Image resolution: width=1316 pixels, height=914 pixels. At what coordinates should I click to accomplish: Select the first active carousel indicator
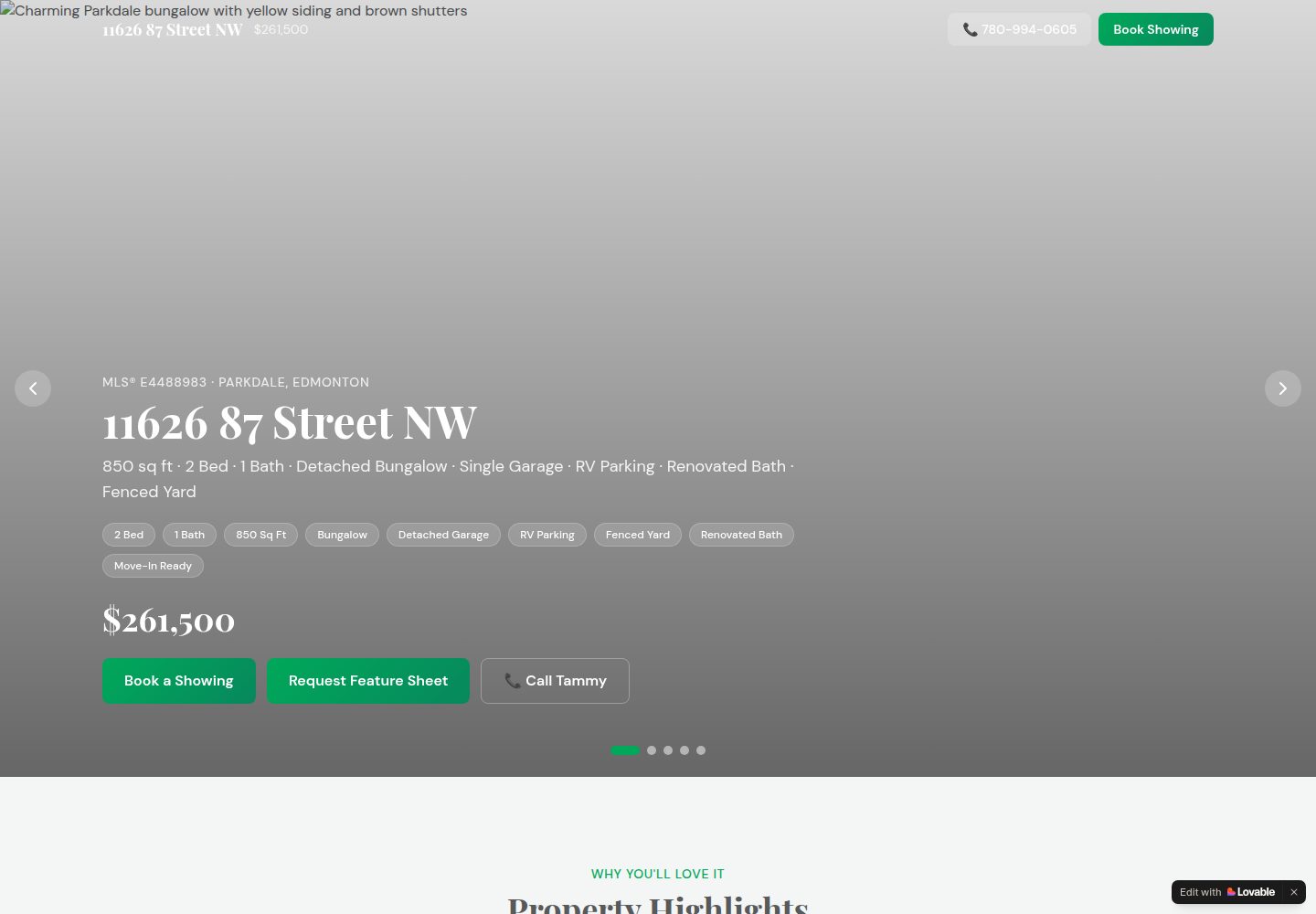pyautogui.click(x=625, y=750)
